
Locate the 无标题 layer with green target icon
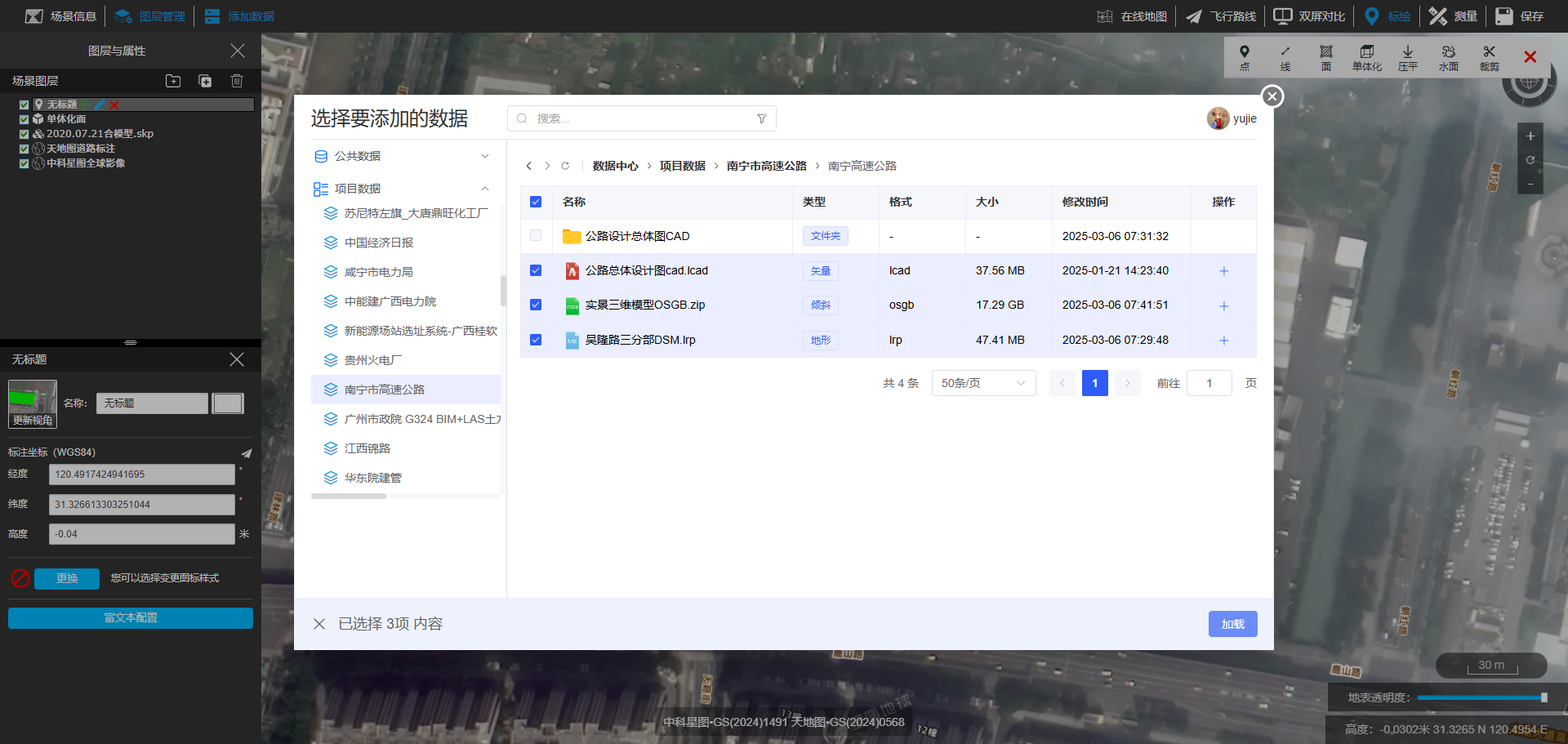86,105
